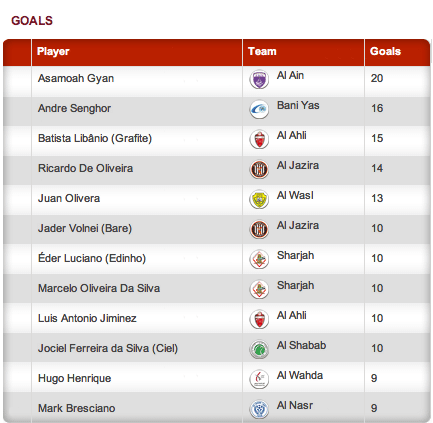Click the GOALS section heading
The image size is (433, 423).
pyautogui.click(x=32, y=21)
